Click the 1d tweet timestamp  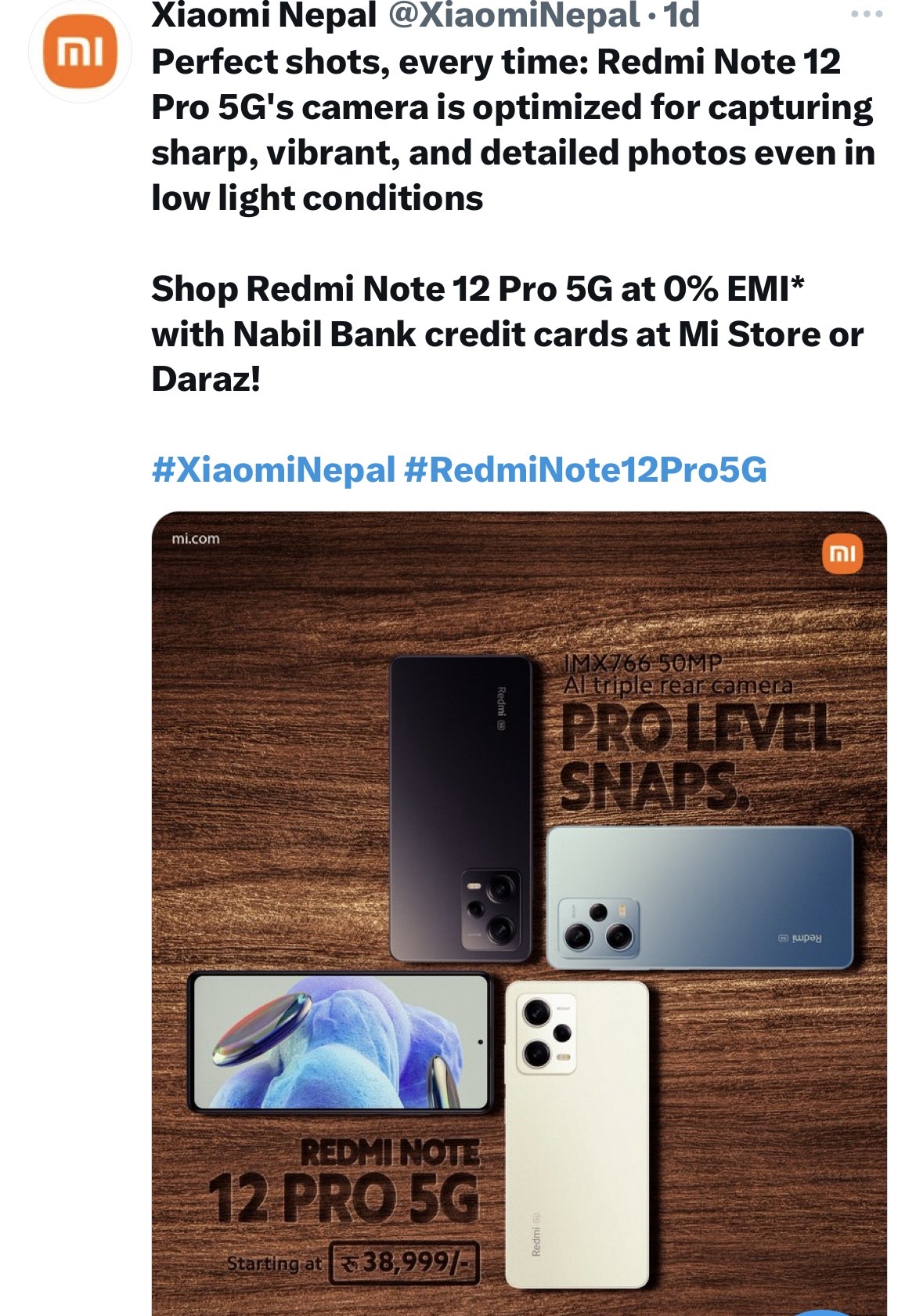tap(681, 16)
